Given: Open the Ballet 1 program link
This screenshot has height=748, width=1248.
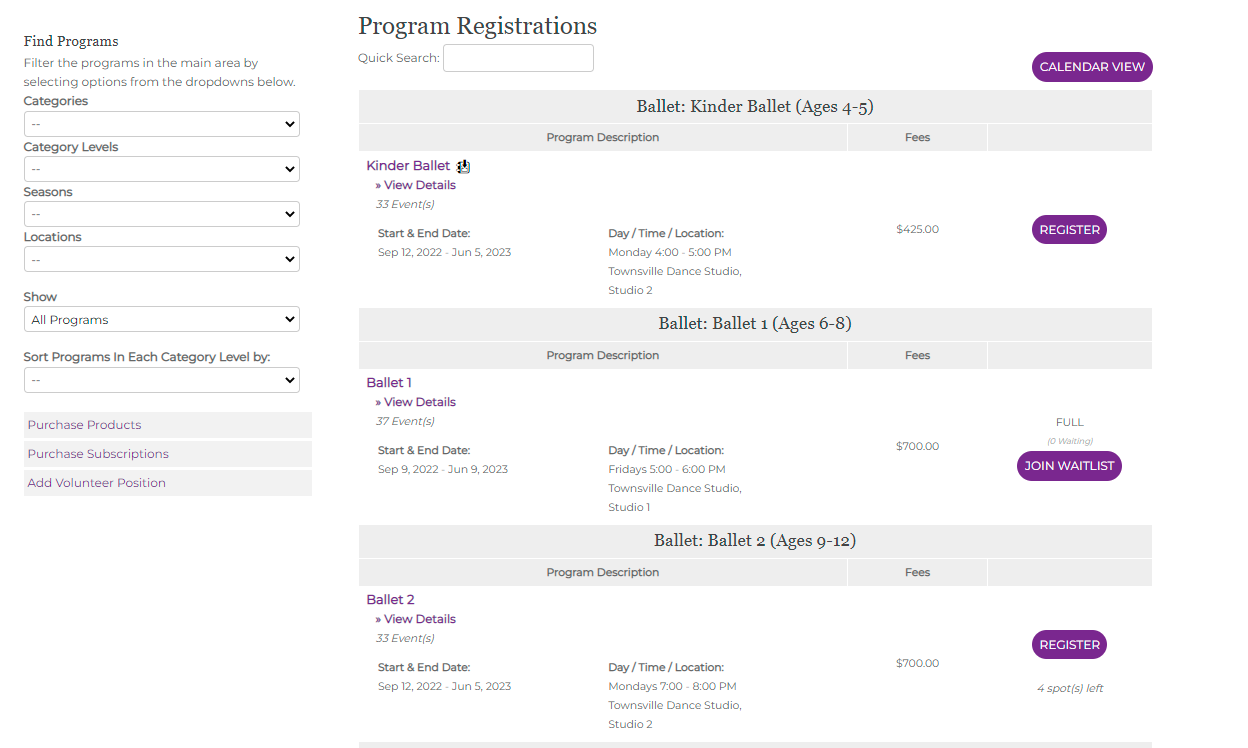Looking at the screenshot, I should pos(389,383).
